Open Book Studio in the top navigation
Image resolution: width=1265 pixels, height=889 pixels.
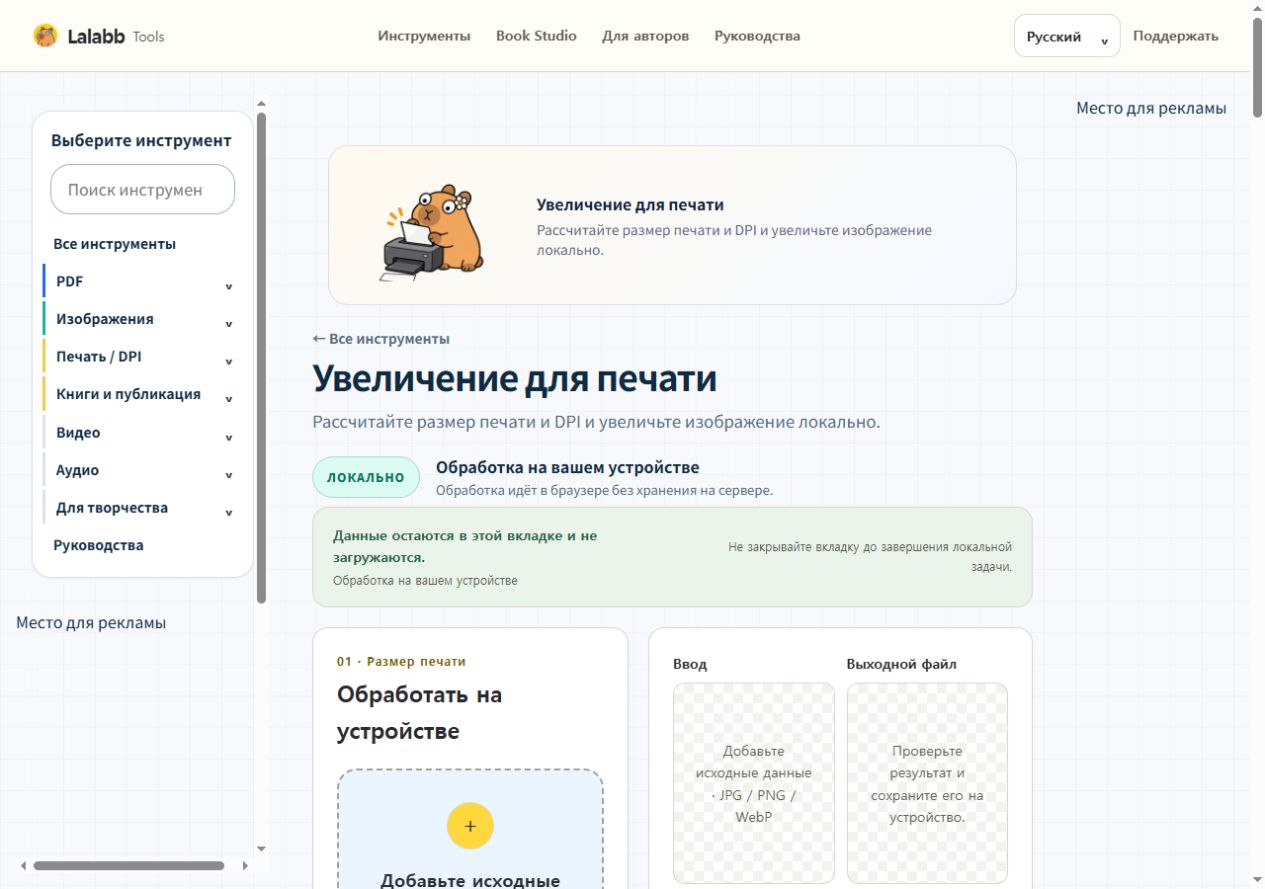(x=536, y=36)
